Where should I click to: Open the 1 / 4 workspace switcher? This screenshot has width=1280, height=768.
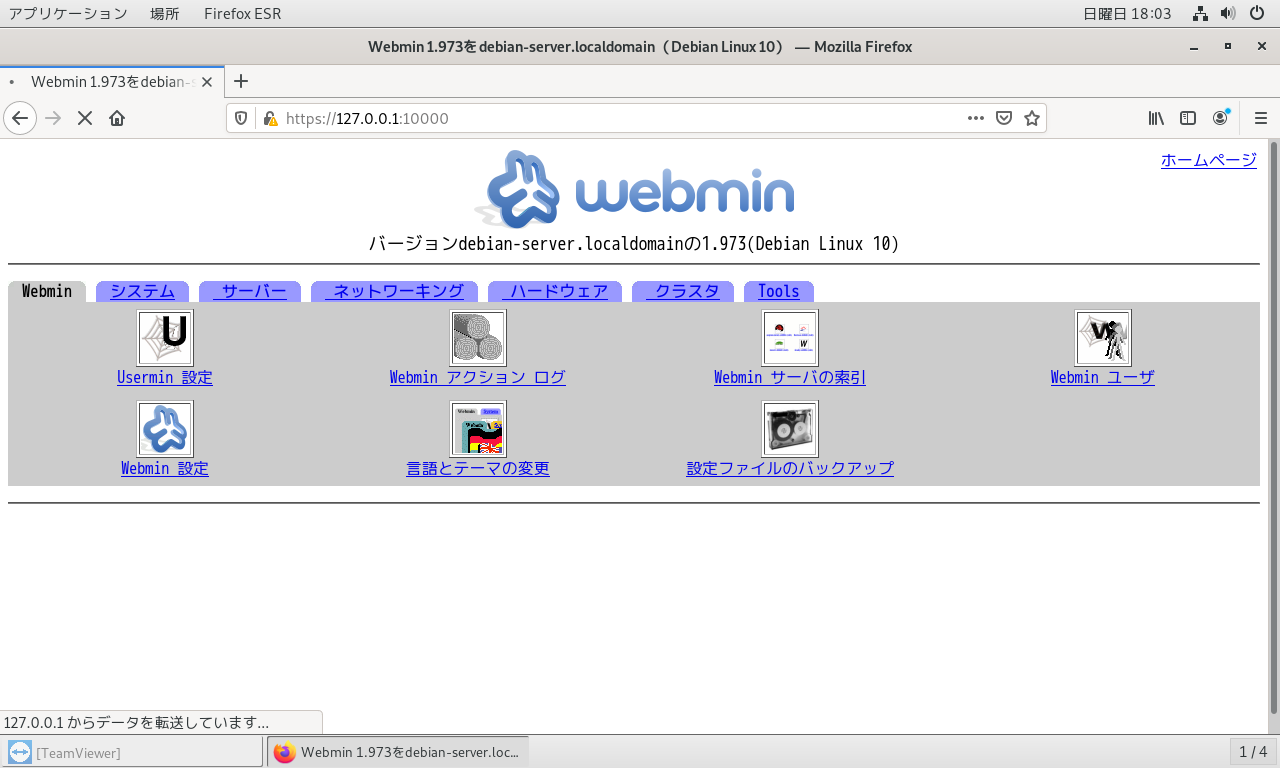(1253, 752)
